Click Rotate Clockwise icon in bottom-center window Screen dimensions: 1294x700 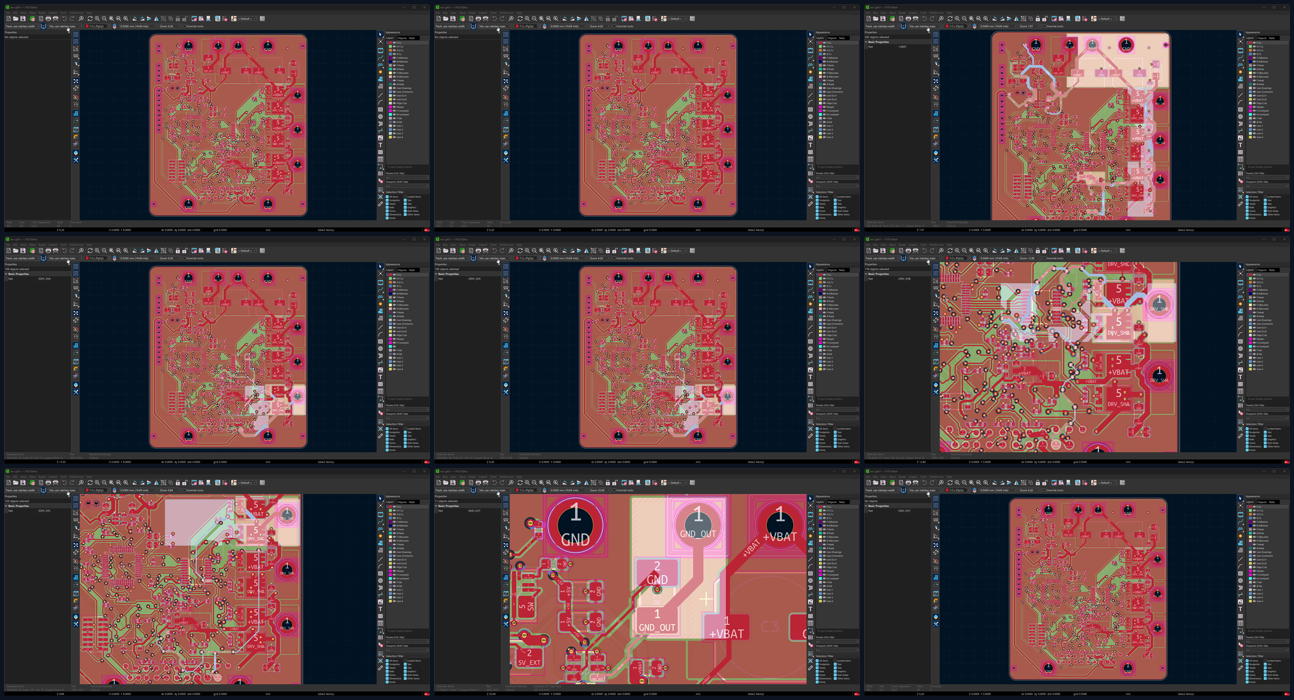tap(572, 482)
